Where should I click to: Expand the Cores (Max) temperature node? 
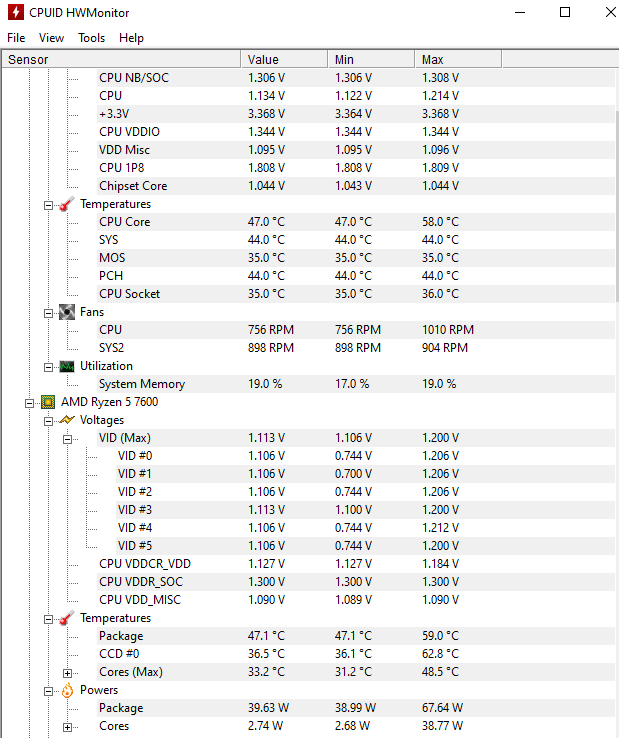tap(67, 674)
